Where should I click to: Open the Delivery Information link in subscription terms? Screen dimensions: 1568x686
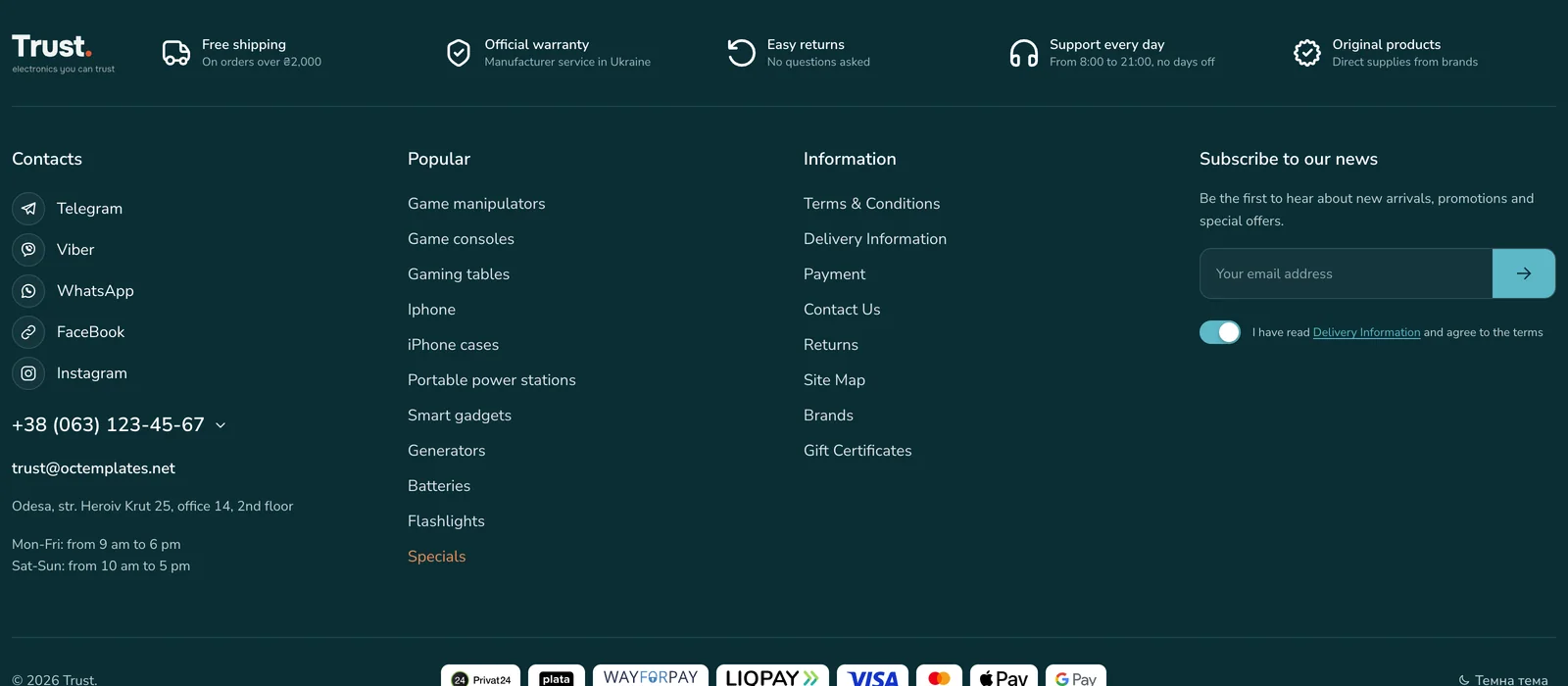pos(1366,332)
